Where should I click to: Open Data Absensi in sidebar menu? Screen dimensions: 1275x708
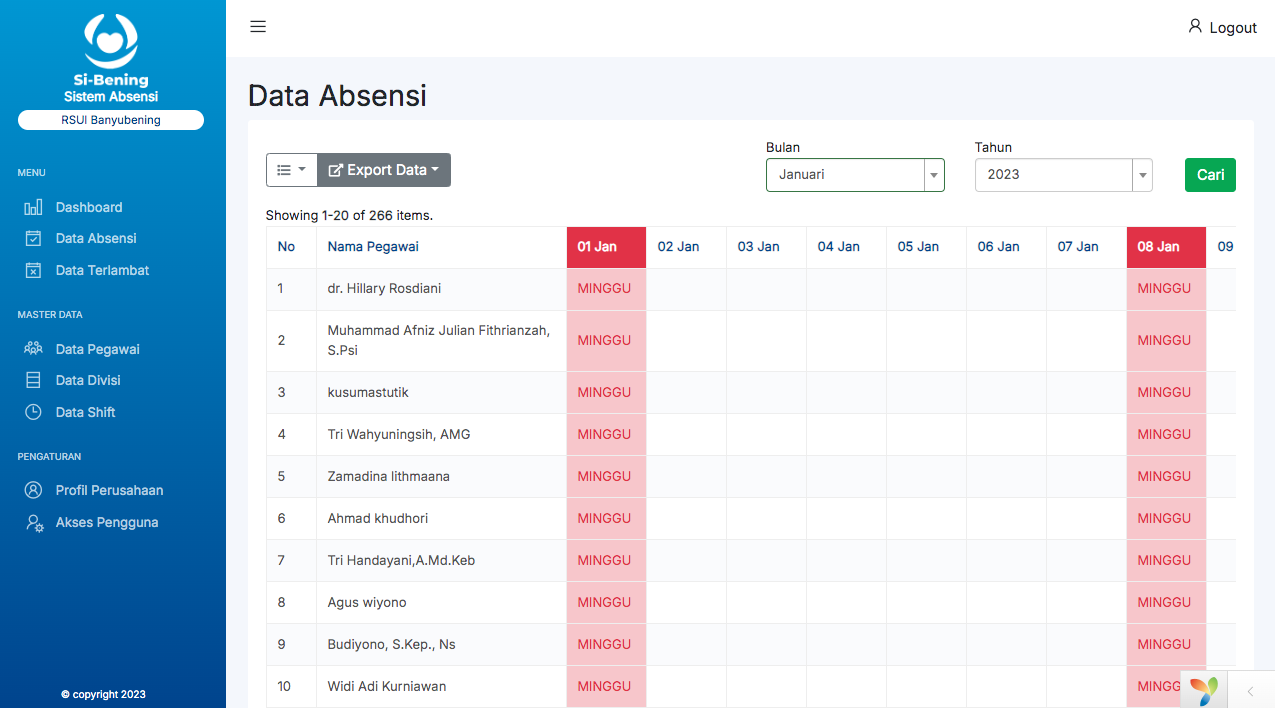(96, 238)
